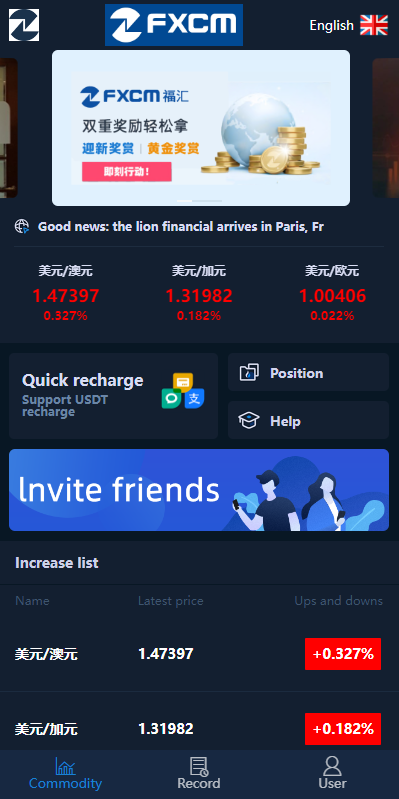
Task: Open Quick recharge card
Action: (x=113, y=396)
